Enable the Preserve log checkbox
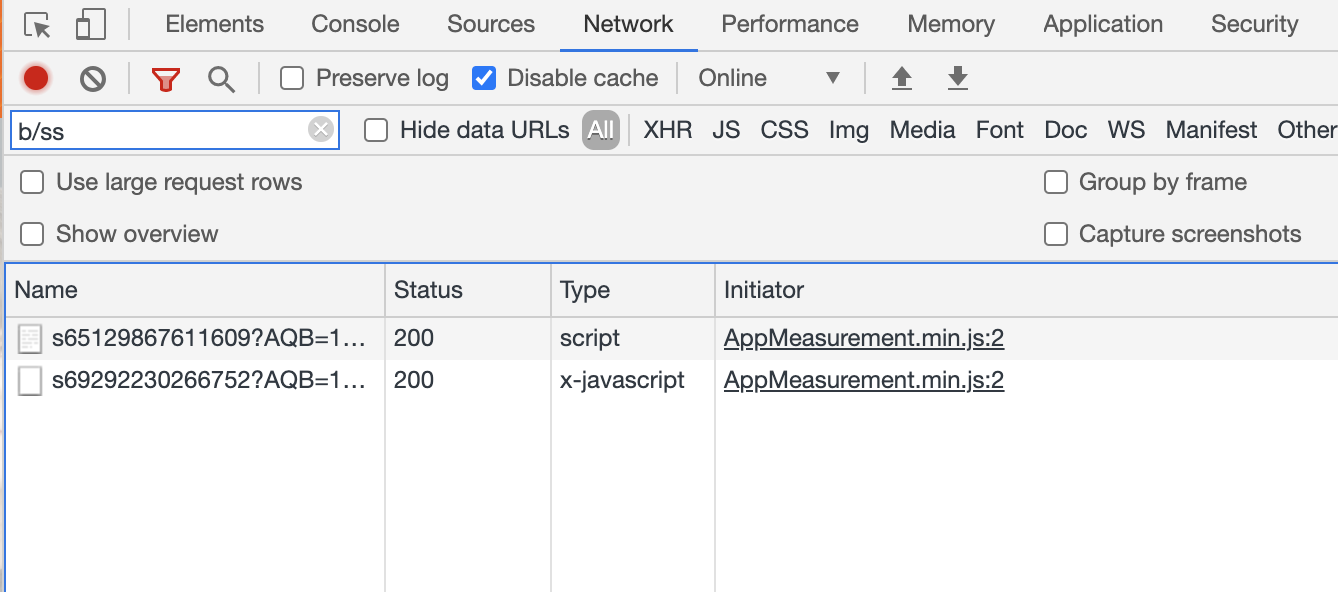Image resolution: width=1338 pixels, height=592 pixels. coord(292,78)
